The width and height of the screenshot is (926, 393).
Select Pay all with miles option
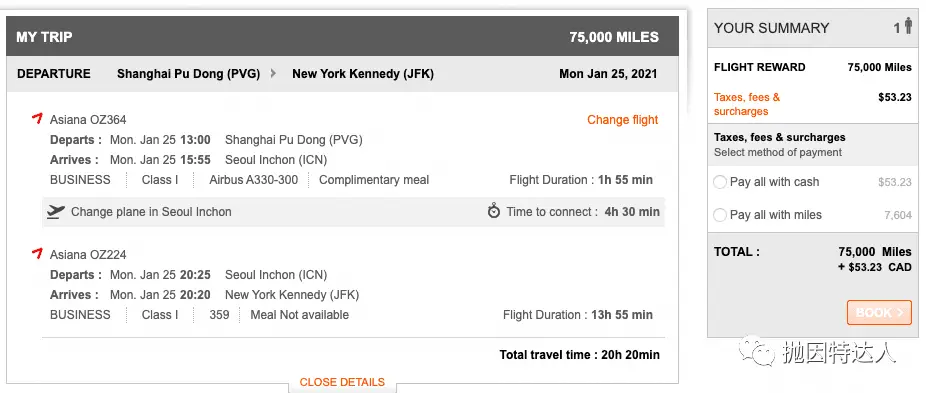coord(719,215)
